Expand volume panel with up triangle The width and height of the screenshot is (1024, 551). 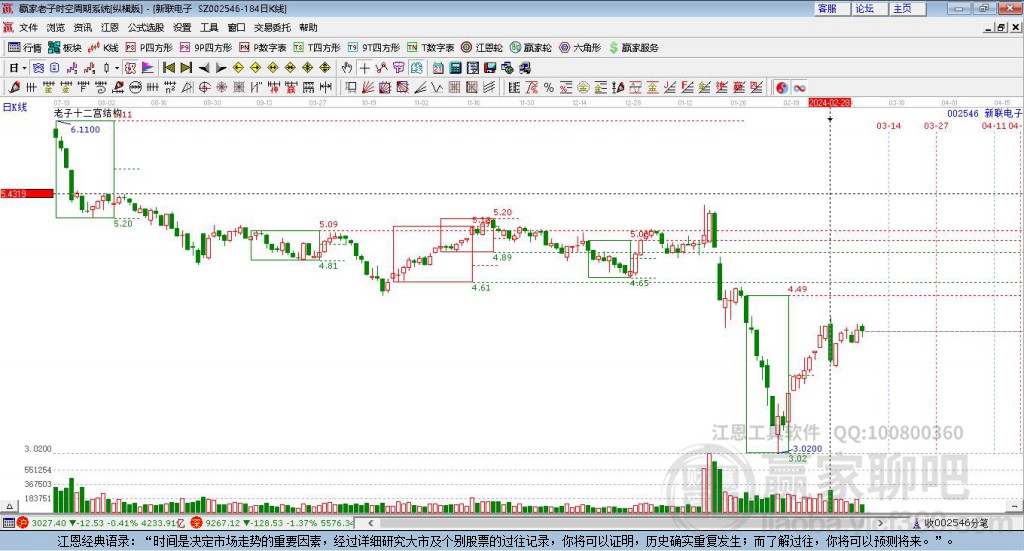pyautogui.click(x=9, y=506)
